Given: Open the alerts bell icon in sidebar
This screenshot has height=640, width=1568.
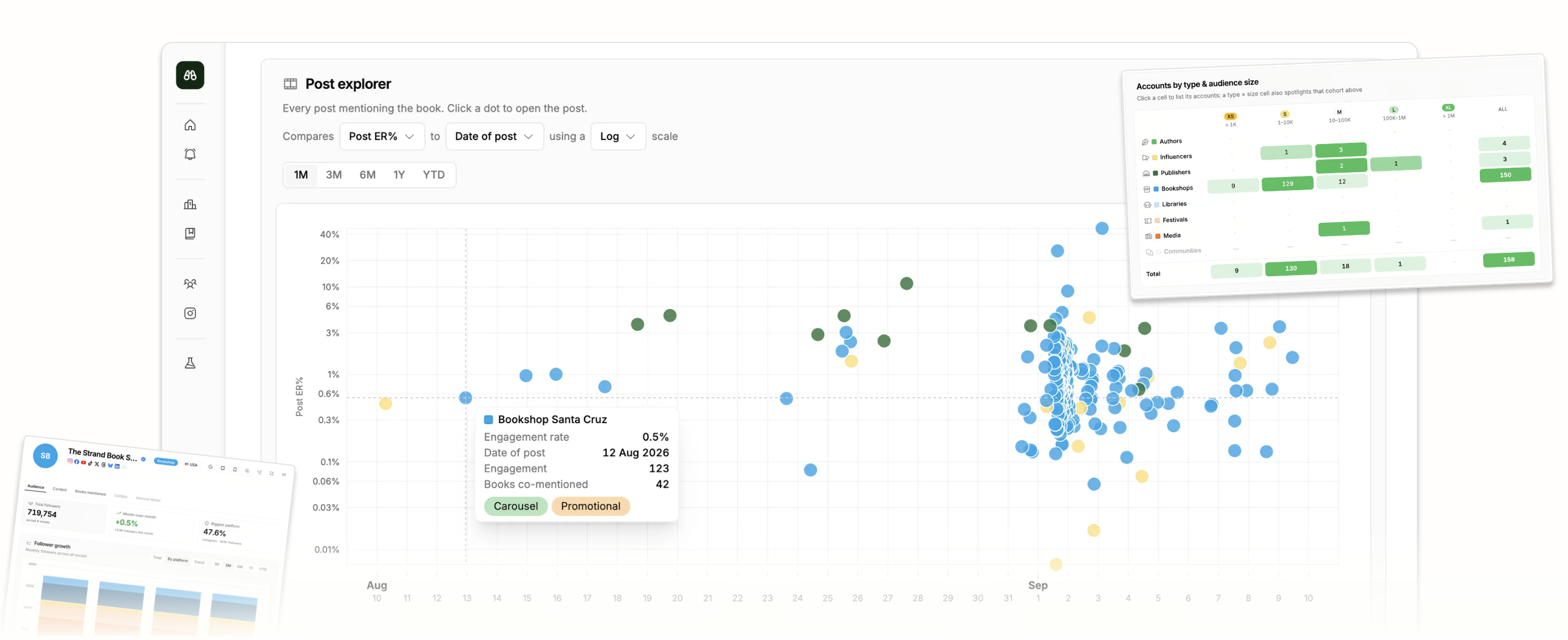Looking at the screenshot, I should 190,154.
